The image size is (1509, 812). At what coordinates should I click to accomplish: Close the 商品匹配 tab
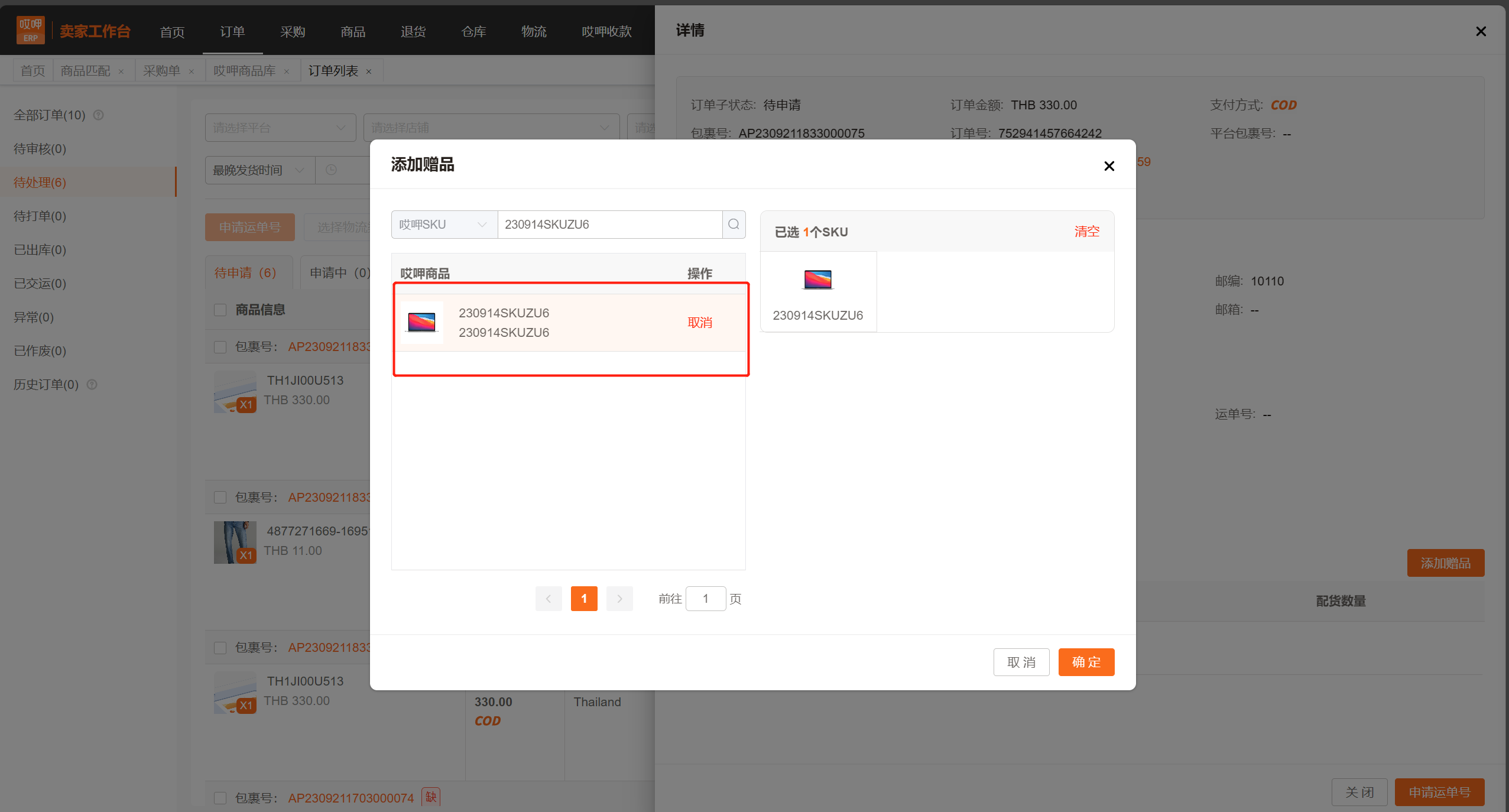121,72
